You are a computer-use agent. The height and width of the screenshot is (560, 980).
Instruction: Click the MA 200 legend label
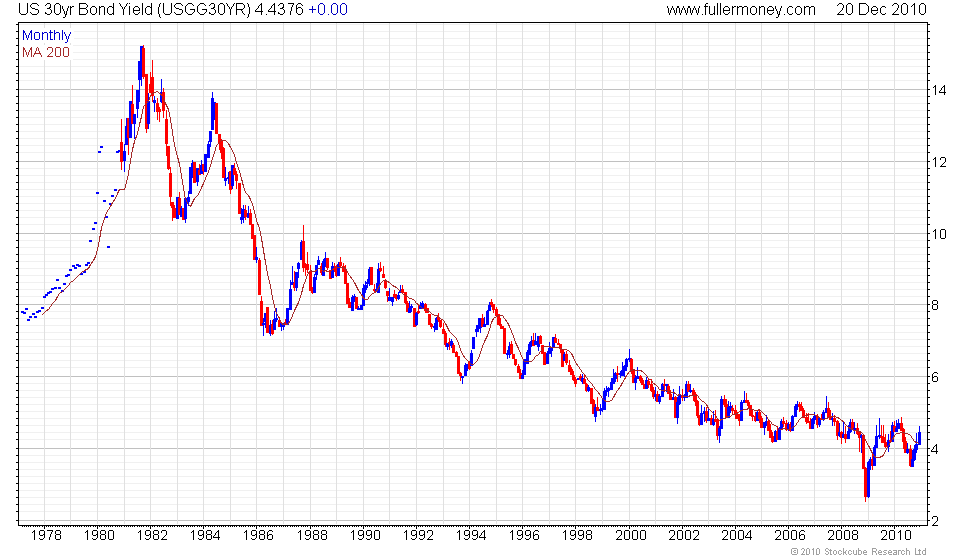pos(46,52)
